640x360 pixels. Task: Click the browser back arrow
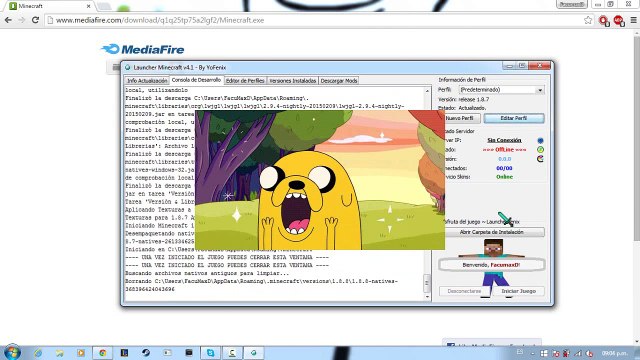[8, 20]
